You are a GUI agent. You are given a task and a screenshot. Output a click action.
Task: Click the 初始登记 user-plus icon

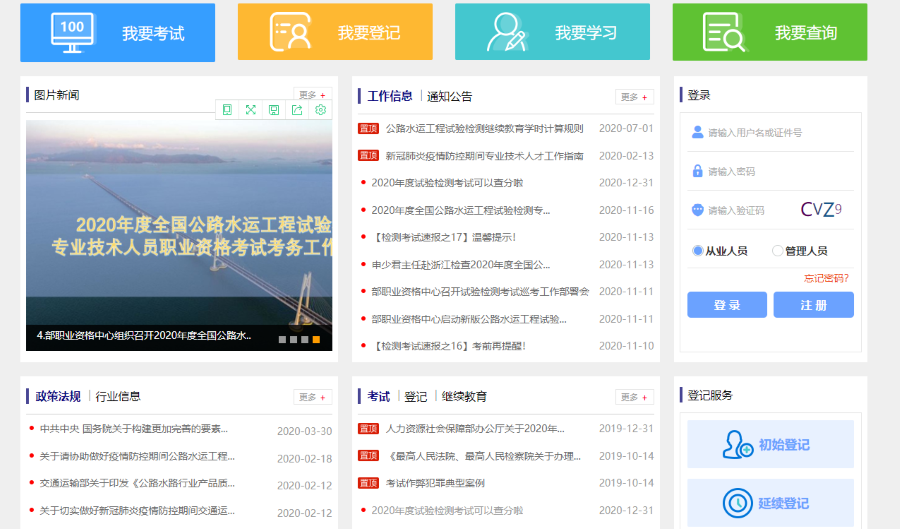[738, 444]
